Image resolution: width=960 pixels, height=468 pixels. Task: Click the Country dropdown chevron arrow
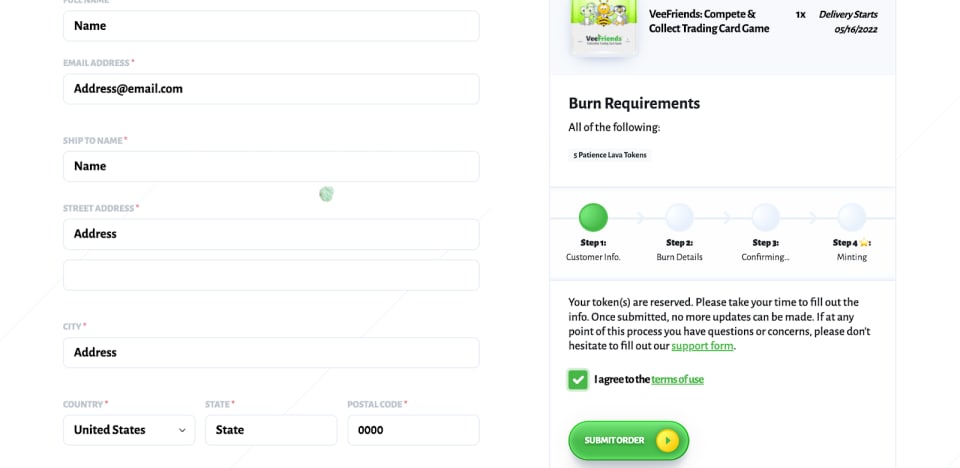pyautogui.click(x=182, y=430)
